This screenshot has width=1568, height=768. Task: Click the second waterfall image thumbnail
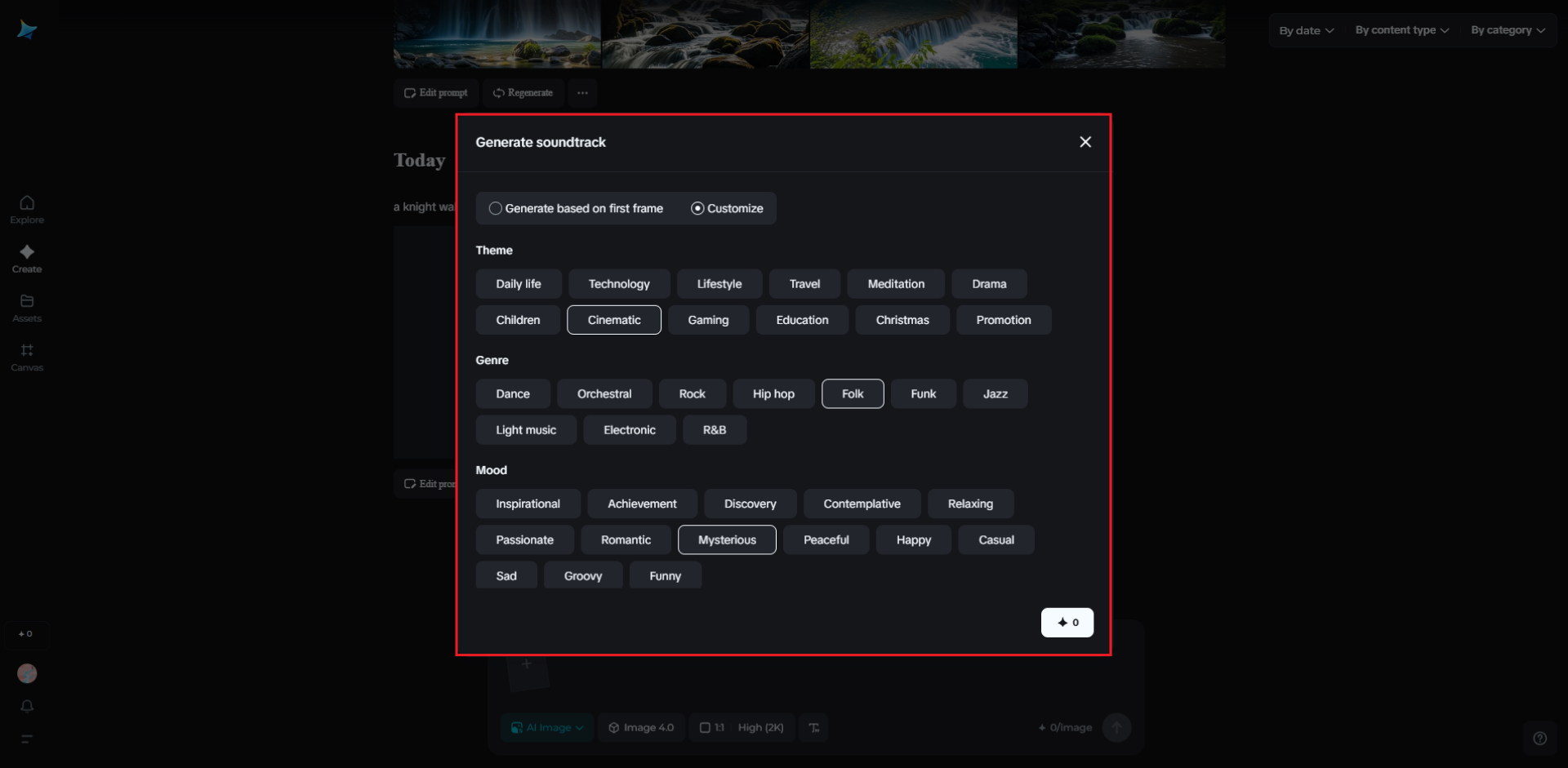click(x=705, y=34)
